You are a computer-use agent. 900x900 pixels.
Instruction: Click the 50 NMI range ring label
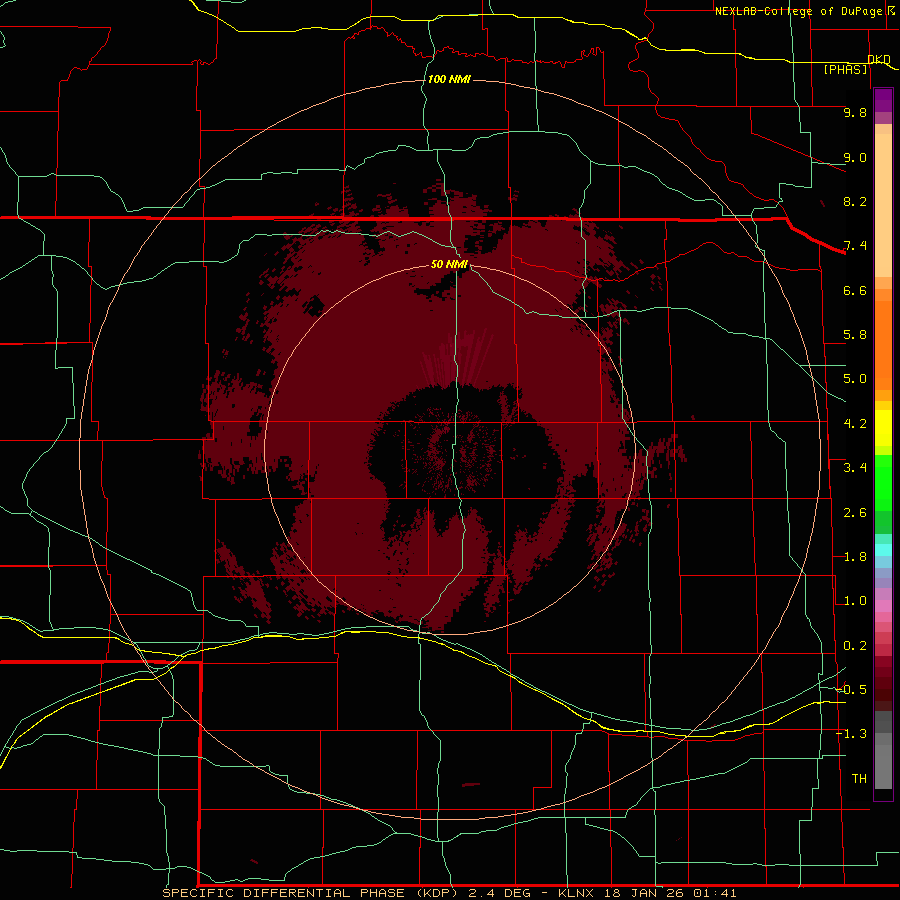click(x=449, y=264)
